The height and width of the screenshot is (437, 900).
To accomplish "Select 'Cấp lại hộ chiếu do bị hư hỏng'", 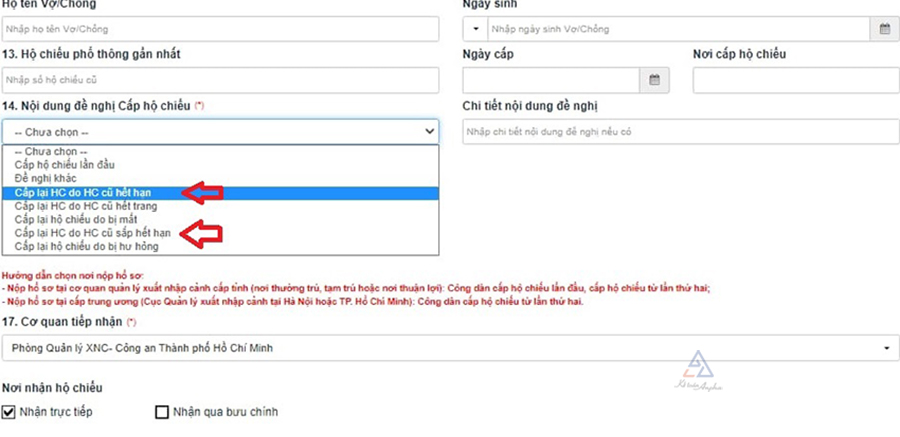I will point(89,245).
